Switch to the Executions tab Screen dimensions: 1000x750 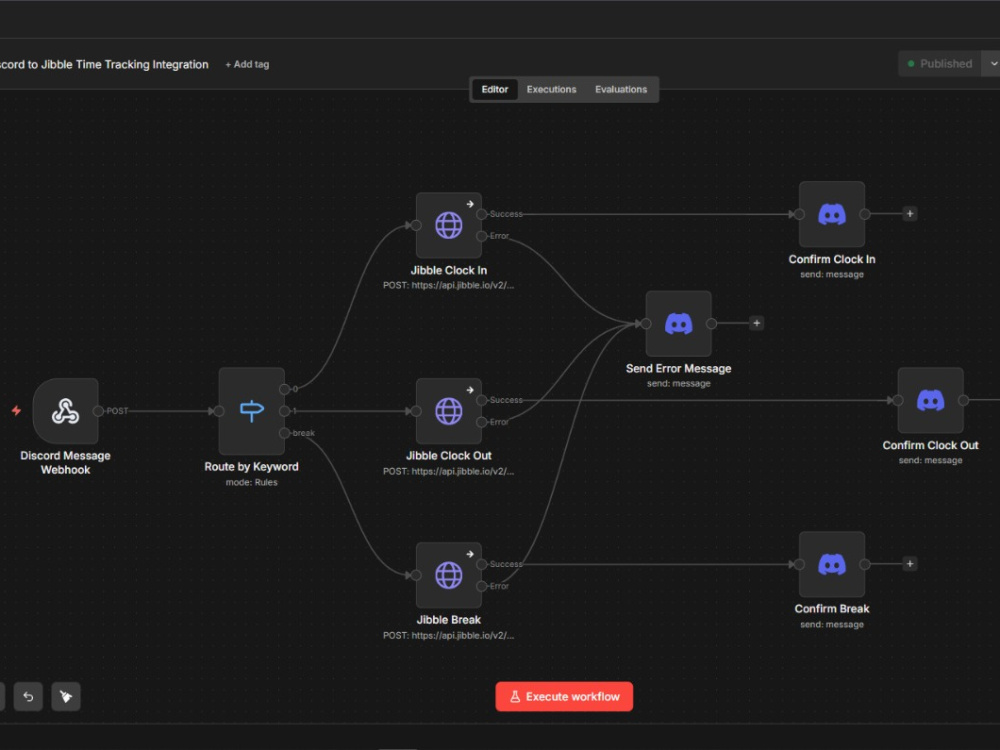pyautogui.click(x=552, y=89)
